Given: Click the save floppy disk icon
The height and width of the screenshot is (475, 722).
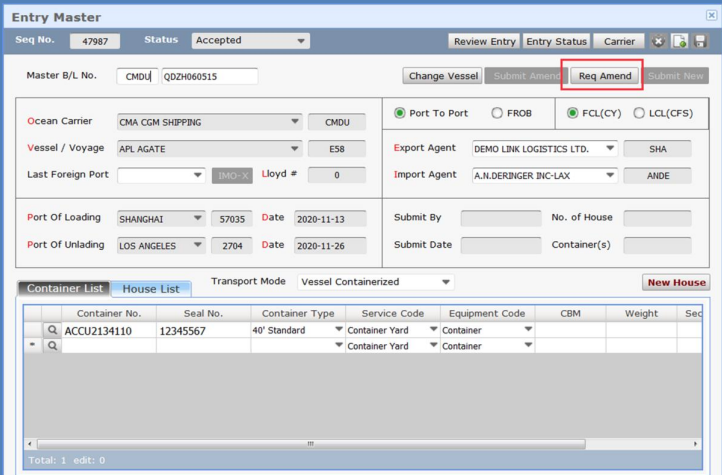Looking at the screenshot, I should click(700, 41).
